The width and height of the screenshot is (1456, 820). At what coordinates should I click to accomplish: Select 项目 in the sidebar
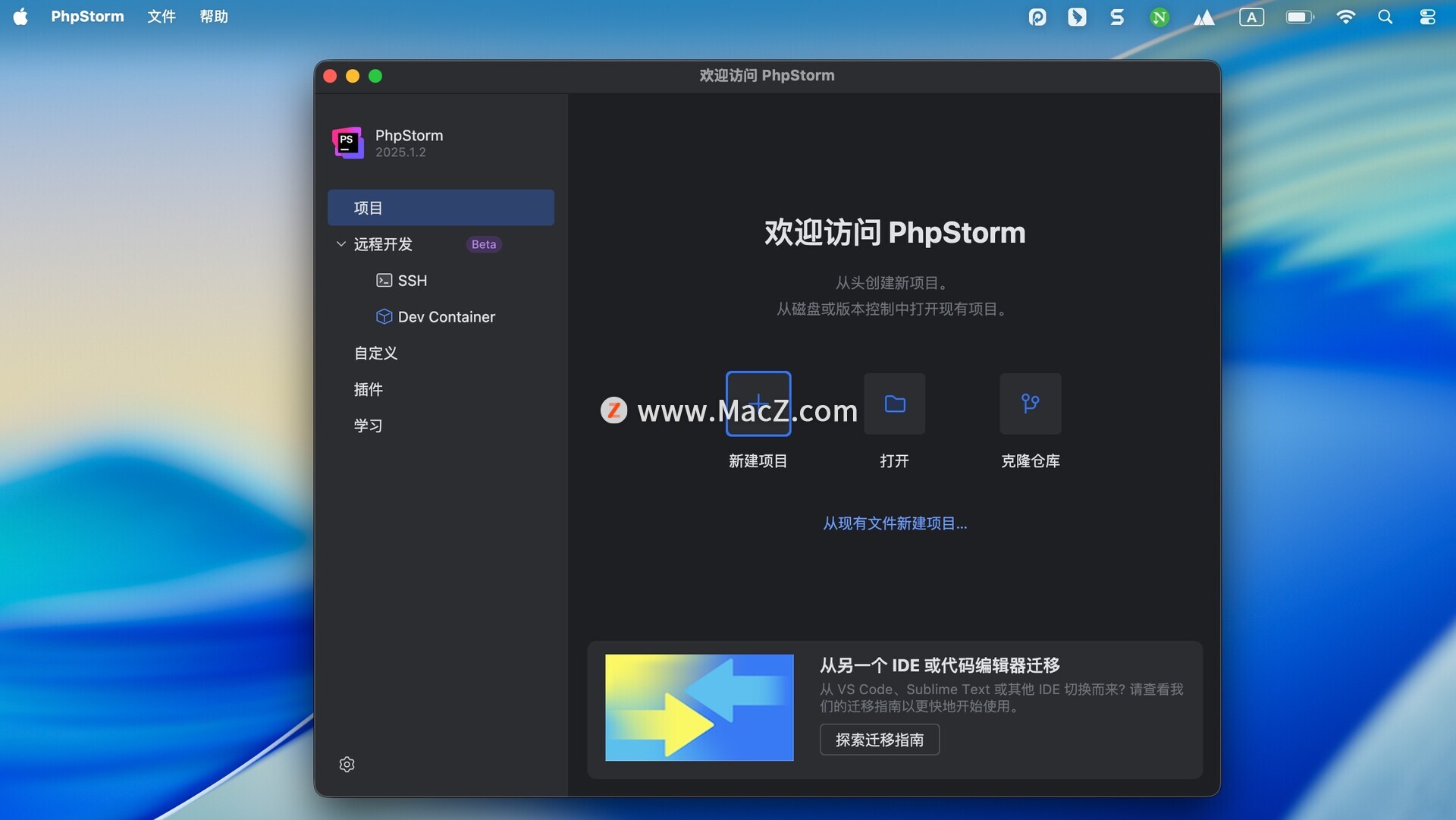click(441, 208)
